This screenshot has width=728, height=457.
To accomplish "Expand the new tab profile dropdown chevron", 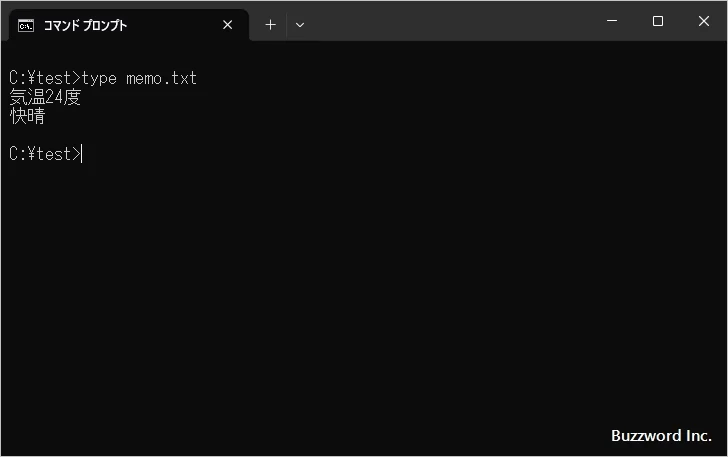I will [300, 25].
